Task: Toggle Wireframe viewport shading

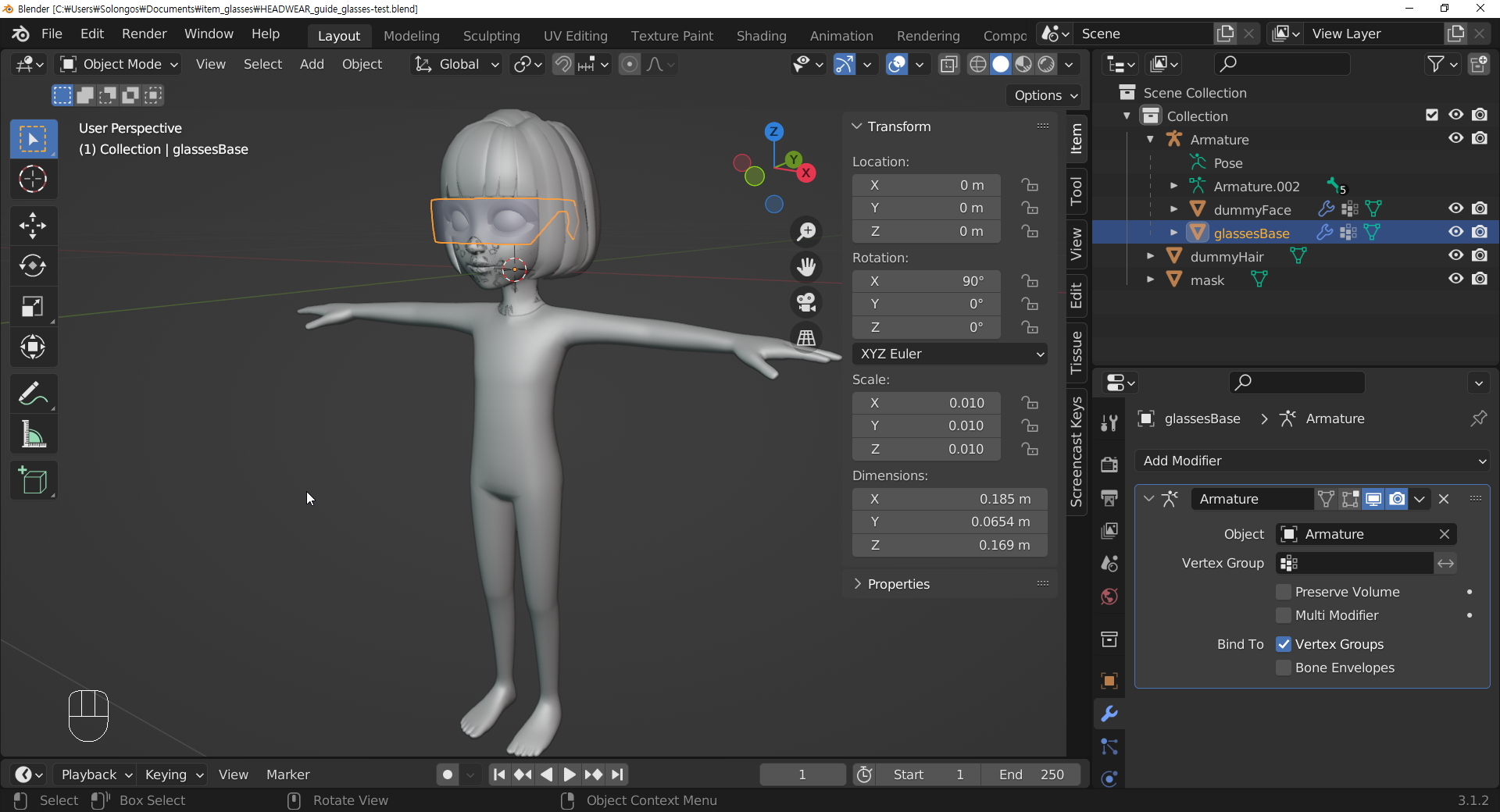Action: [x=977, y=64]
